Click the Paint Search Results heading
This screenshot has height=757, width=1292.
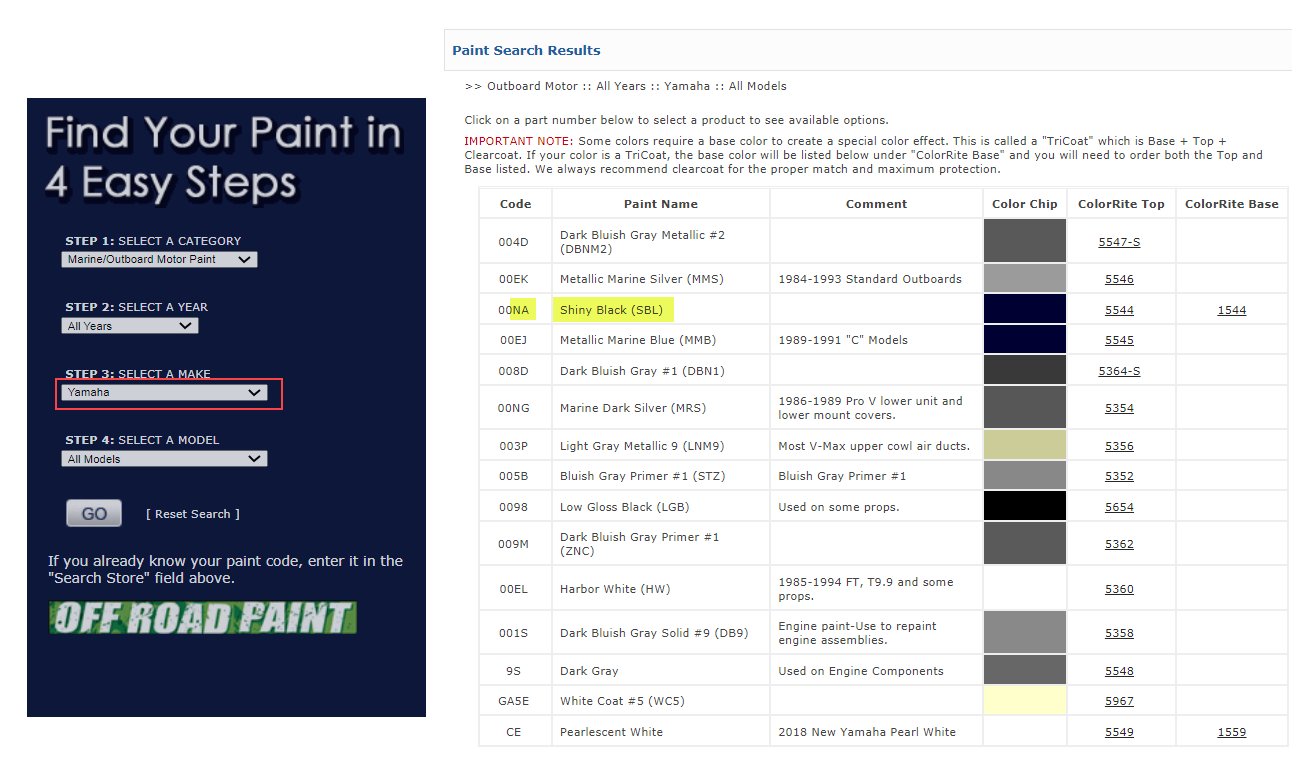526,50
